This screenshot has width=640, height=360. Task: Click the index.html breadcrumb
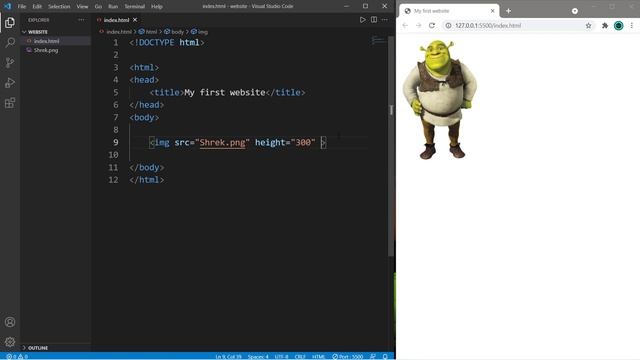(x=119, y=31)
